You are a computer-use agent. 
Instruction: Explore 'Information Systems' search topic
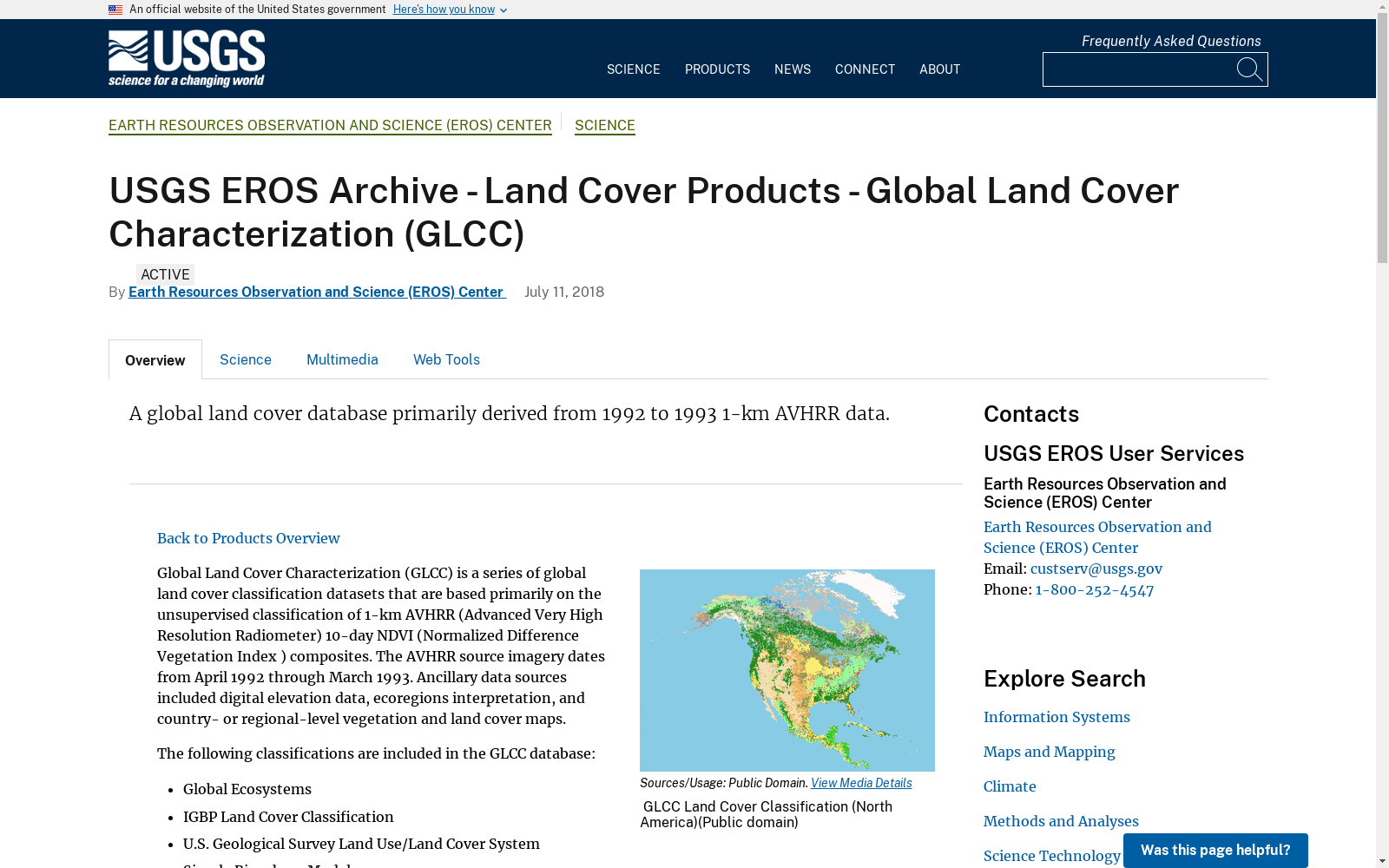tap(1057, 717)
